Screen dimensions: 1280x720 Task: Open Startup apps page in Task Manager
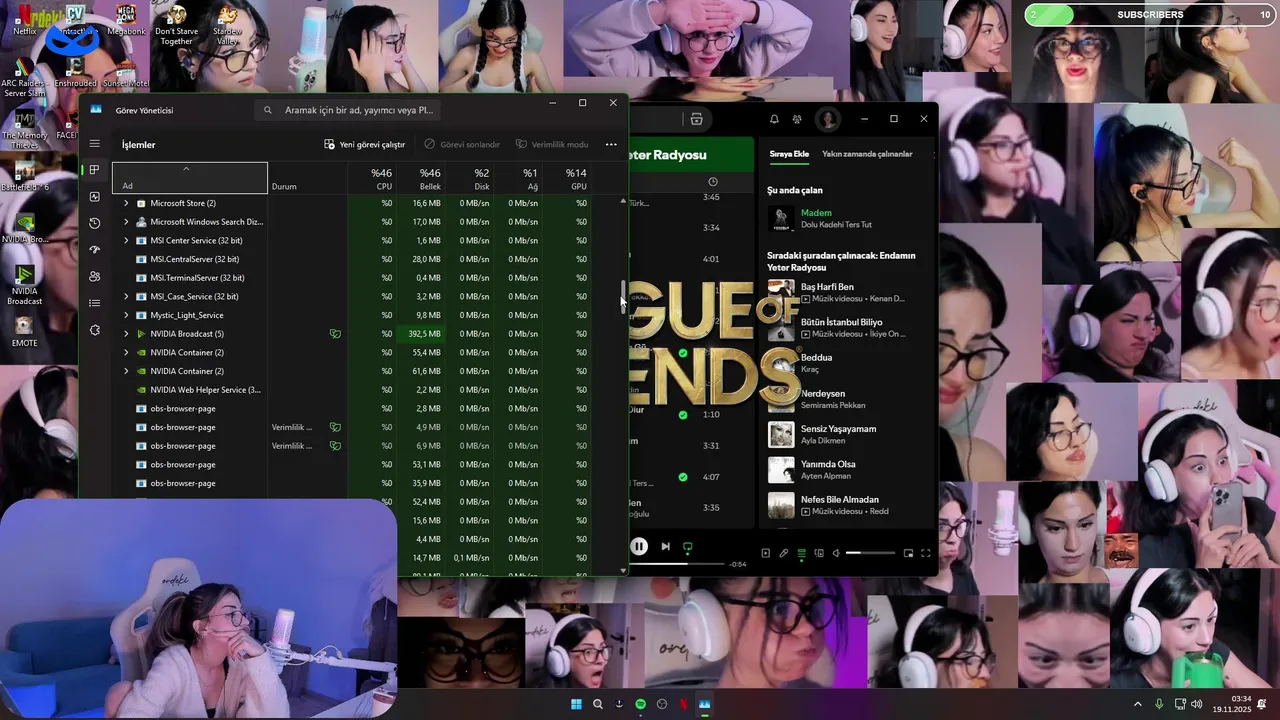pyautogui.click(x=94, y=250)
